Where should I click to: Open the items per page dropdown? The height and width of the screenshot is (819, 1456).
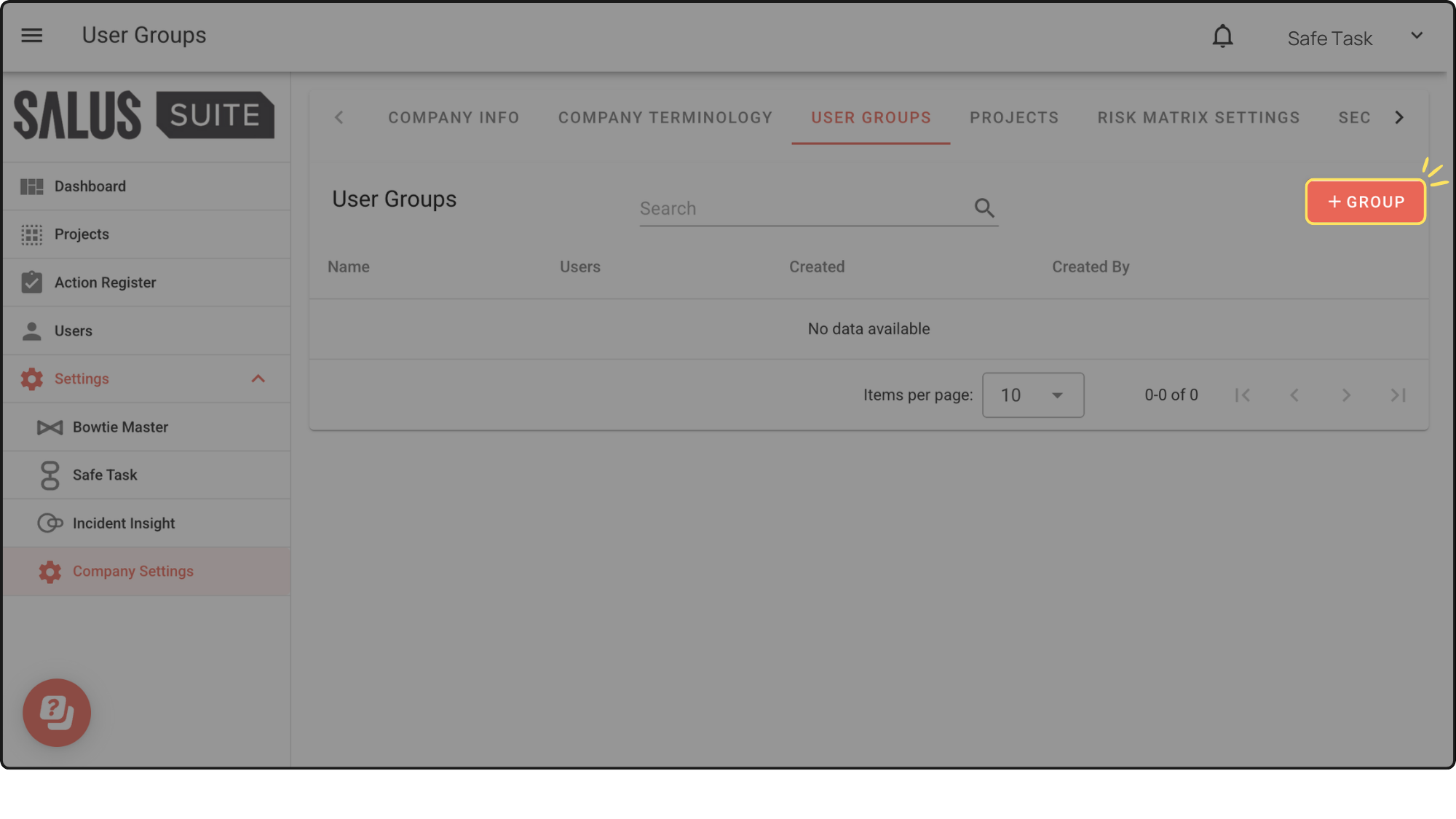1032,395
